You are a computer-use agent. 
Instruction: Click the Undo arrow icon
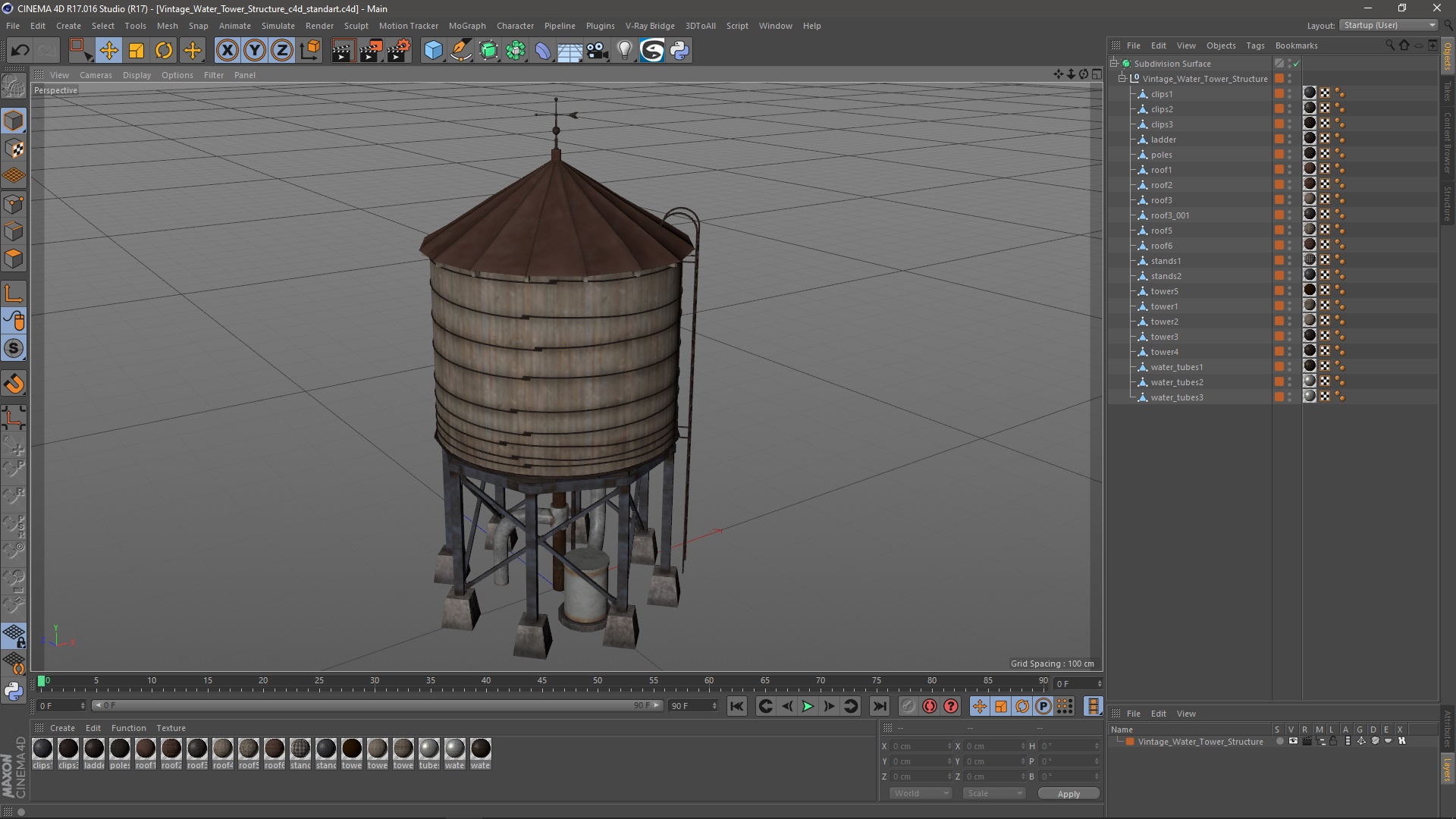point(20,51)
